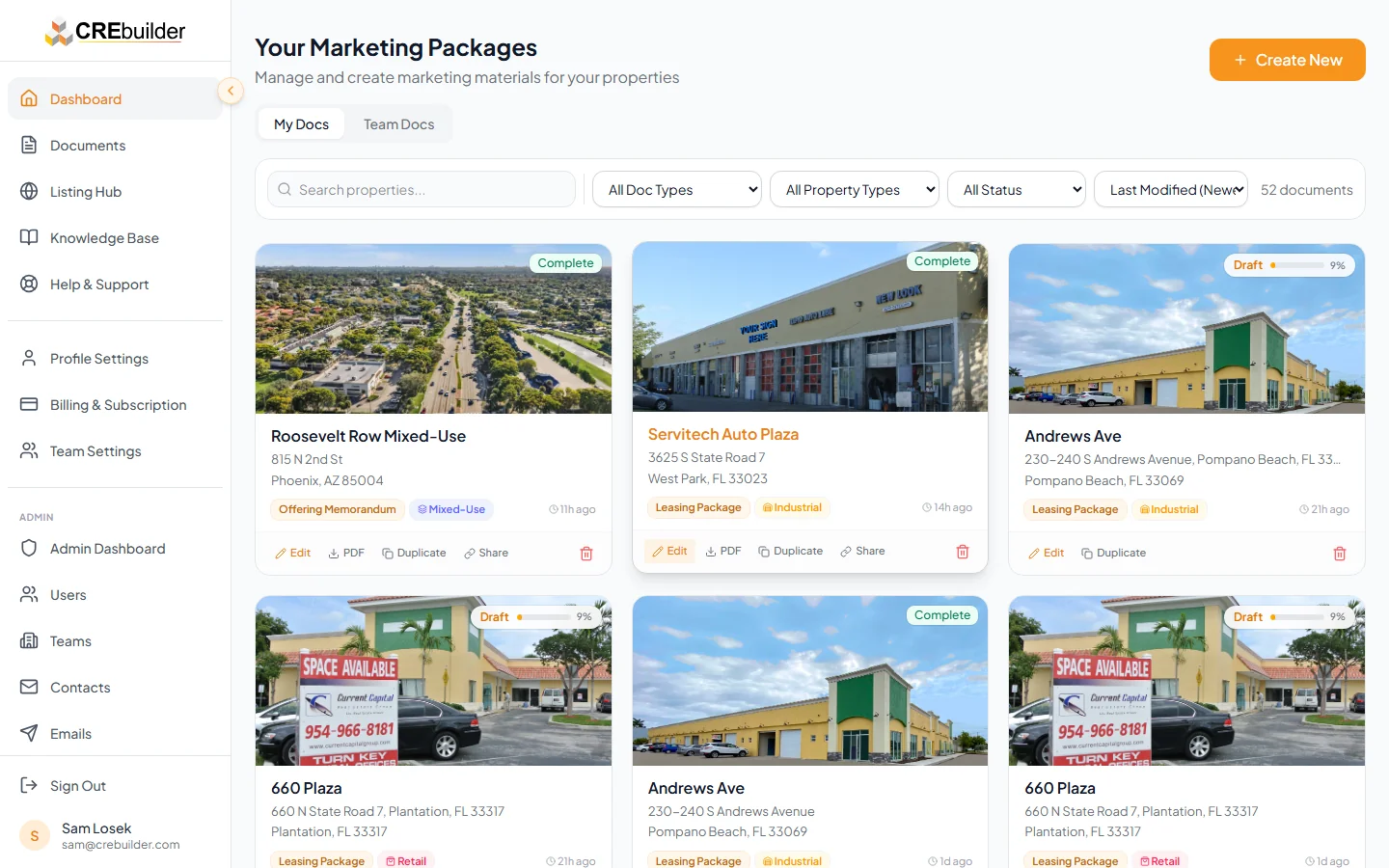Screen dimensions: 1389x868
Task: Edit the Servitech Auto Plaza package
Action: point(669,552)
